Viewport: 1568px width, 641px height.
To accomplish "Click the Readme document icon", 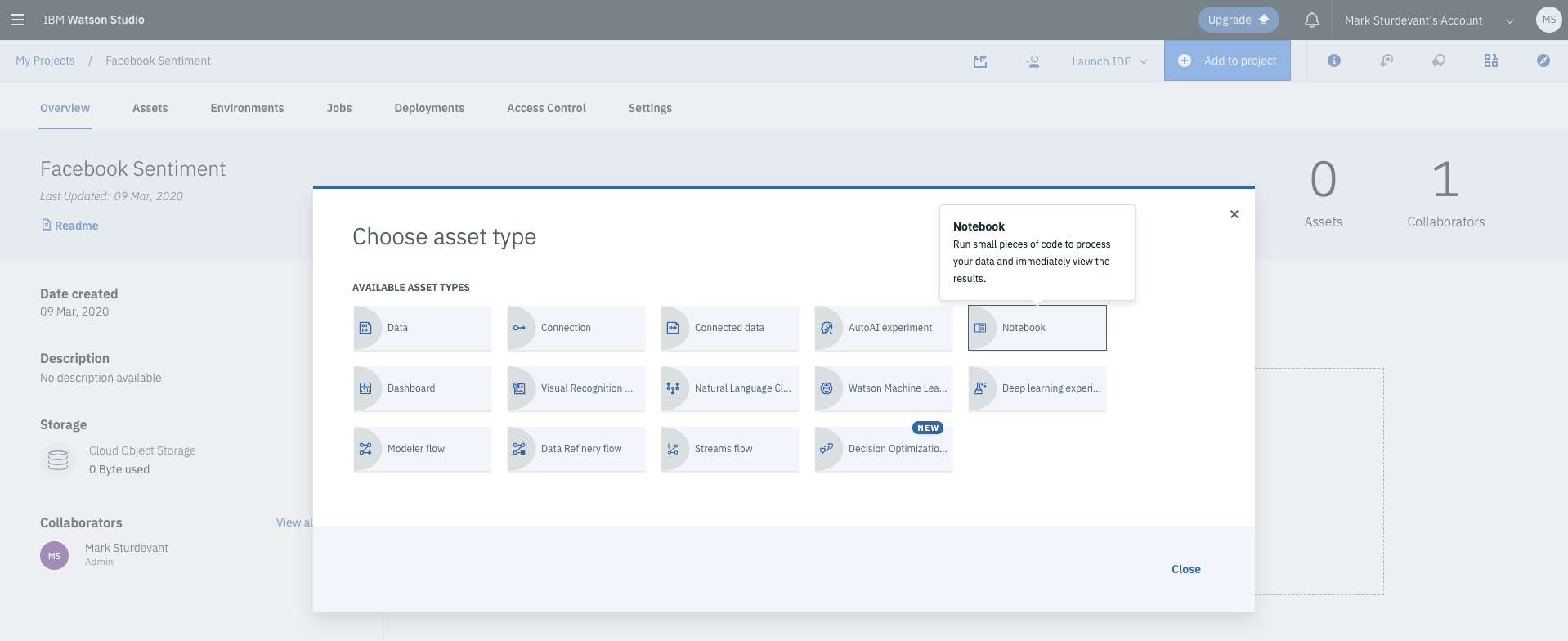I will 47,225.
